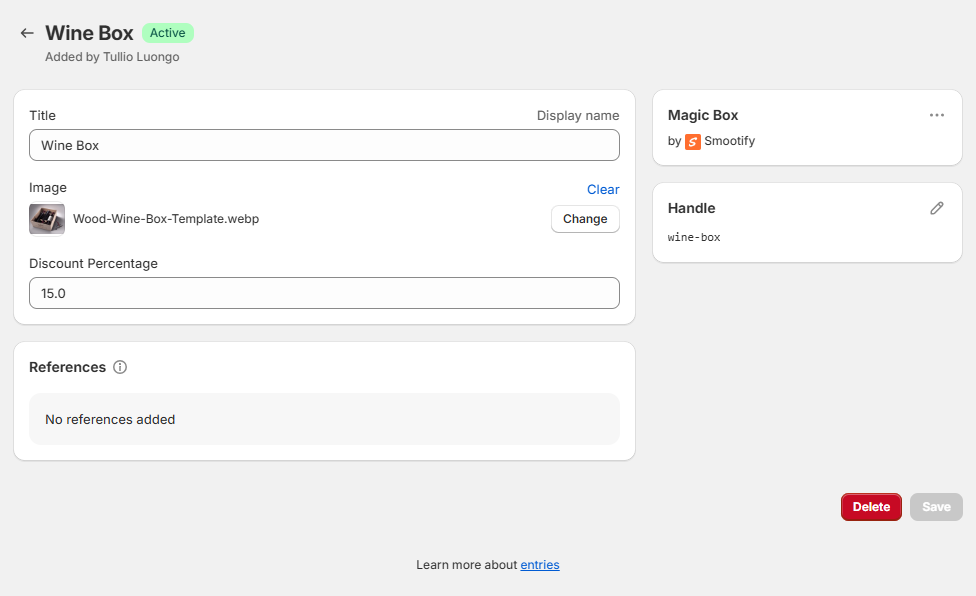Click the greyed-out Save button
The height and width of the screenshot is (596, 976).
point(936,507)
